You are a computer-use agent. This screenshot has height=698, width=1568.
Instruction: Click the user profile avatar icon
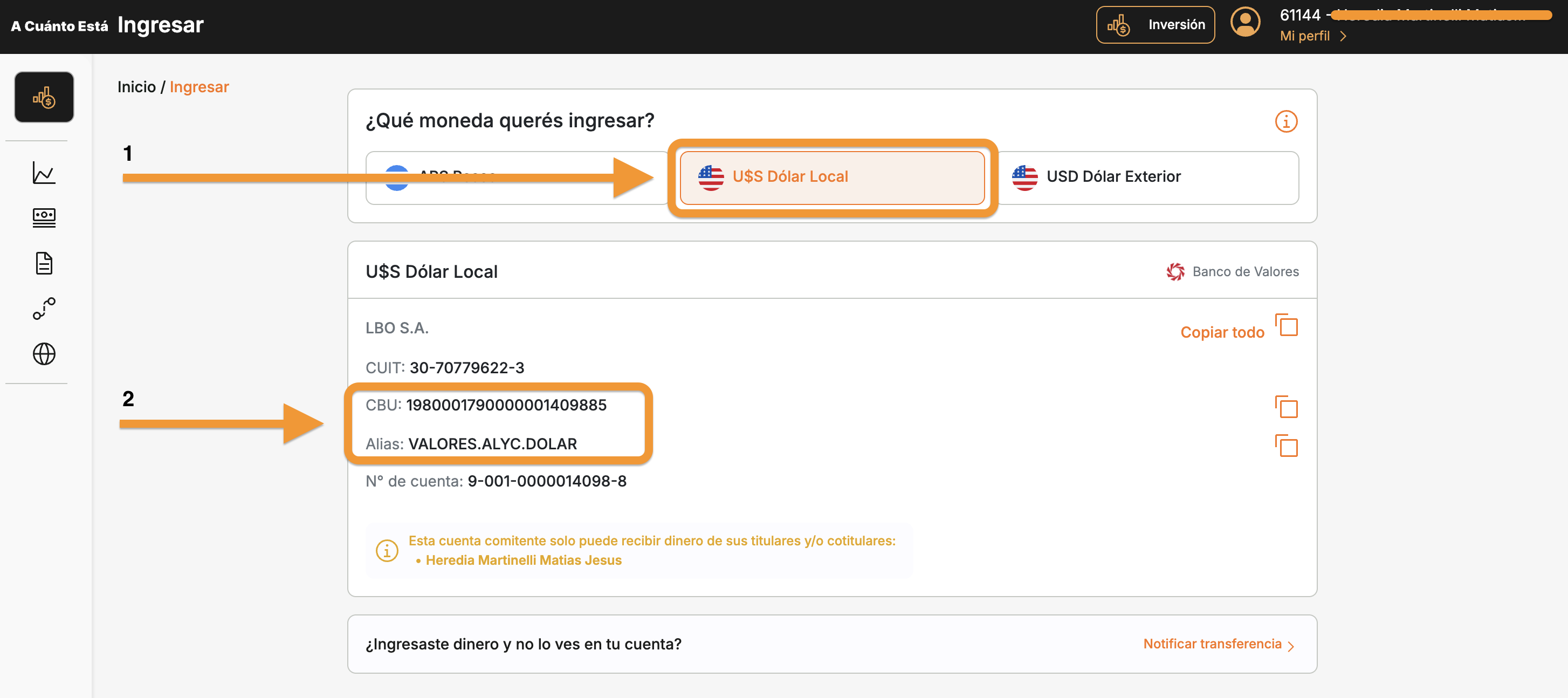point(1245,22)
